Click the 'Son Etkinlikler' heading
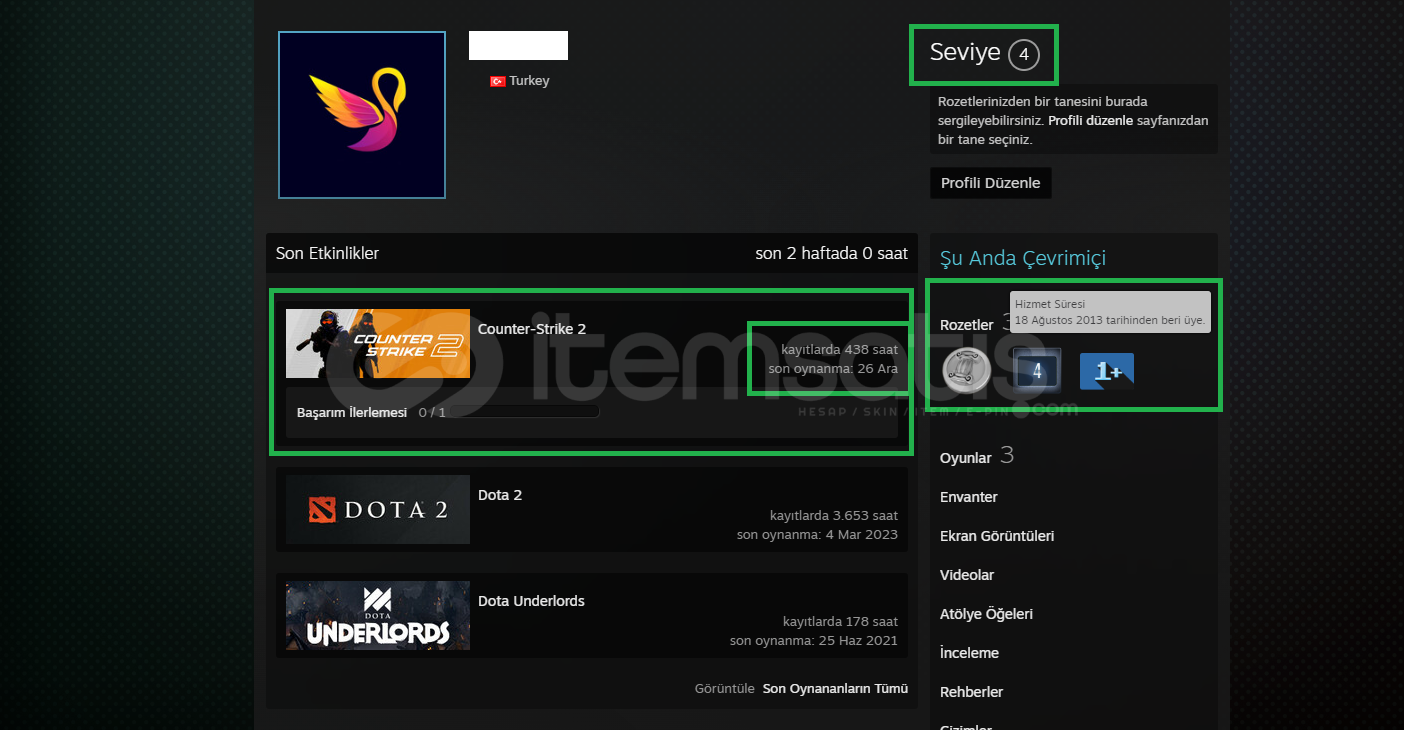 327,254
